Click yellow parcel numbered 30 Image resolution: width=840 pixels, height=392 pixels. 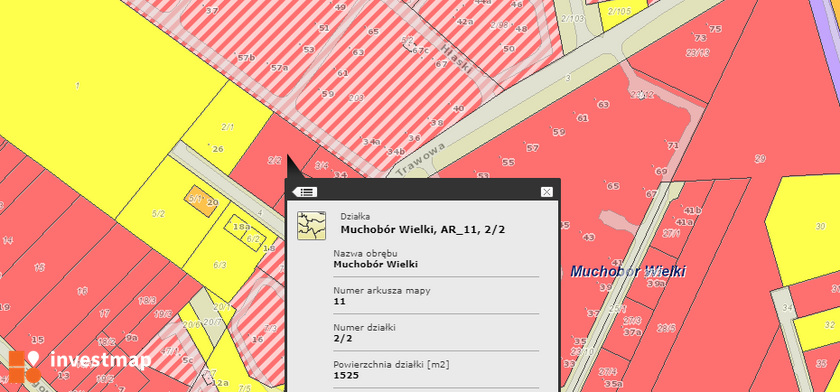tap(820, 227)
